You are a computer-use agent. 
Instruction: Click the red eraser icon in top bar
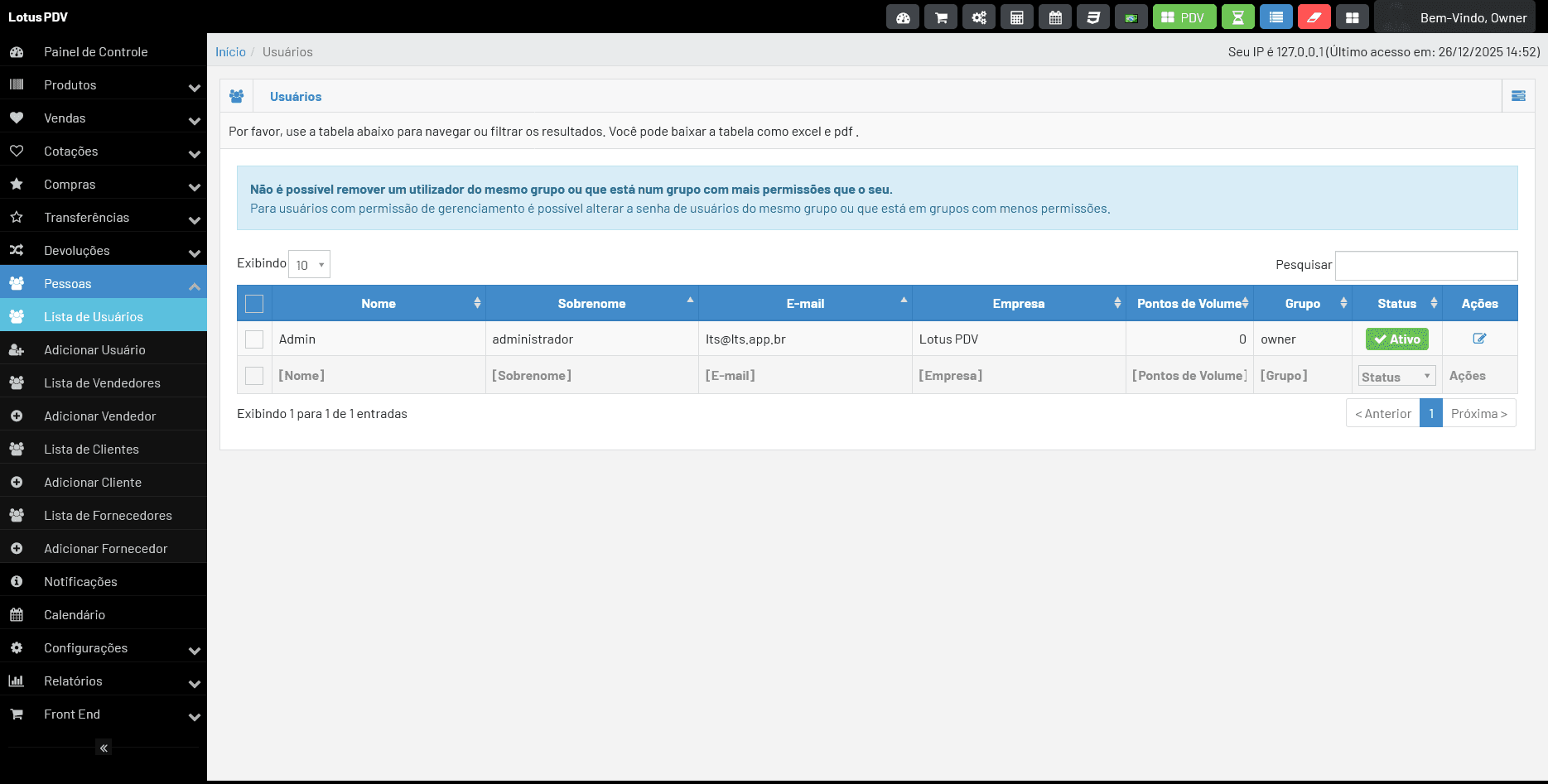1314,17
